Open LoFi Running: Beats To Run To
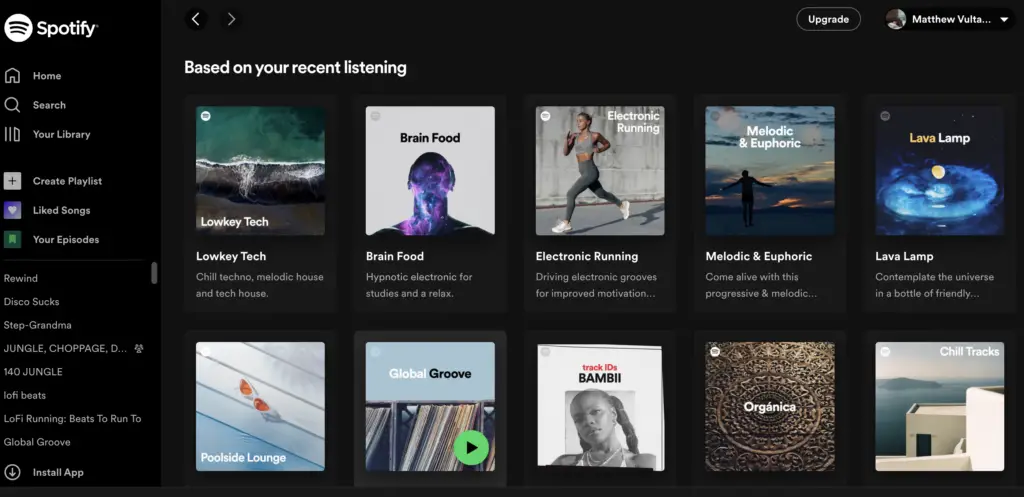The width and height of the screenshot is (1024, 497). [x=72, y=419]
